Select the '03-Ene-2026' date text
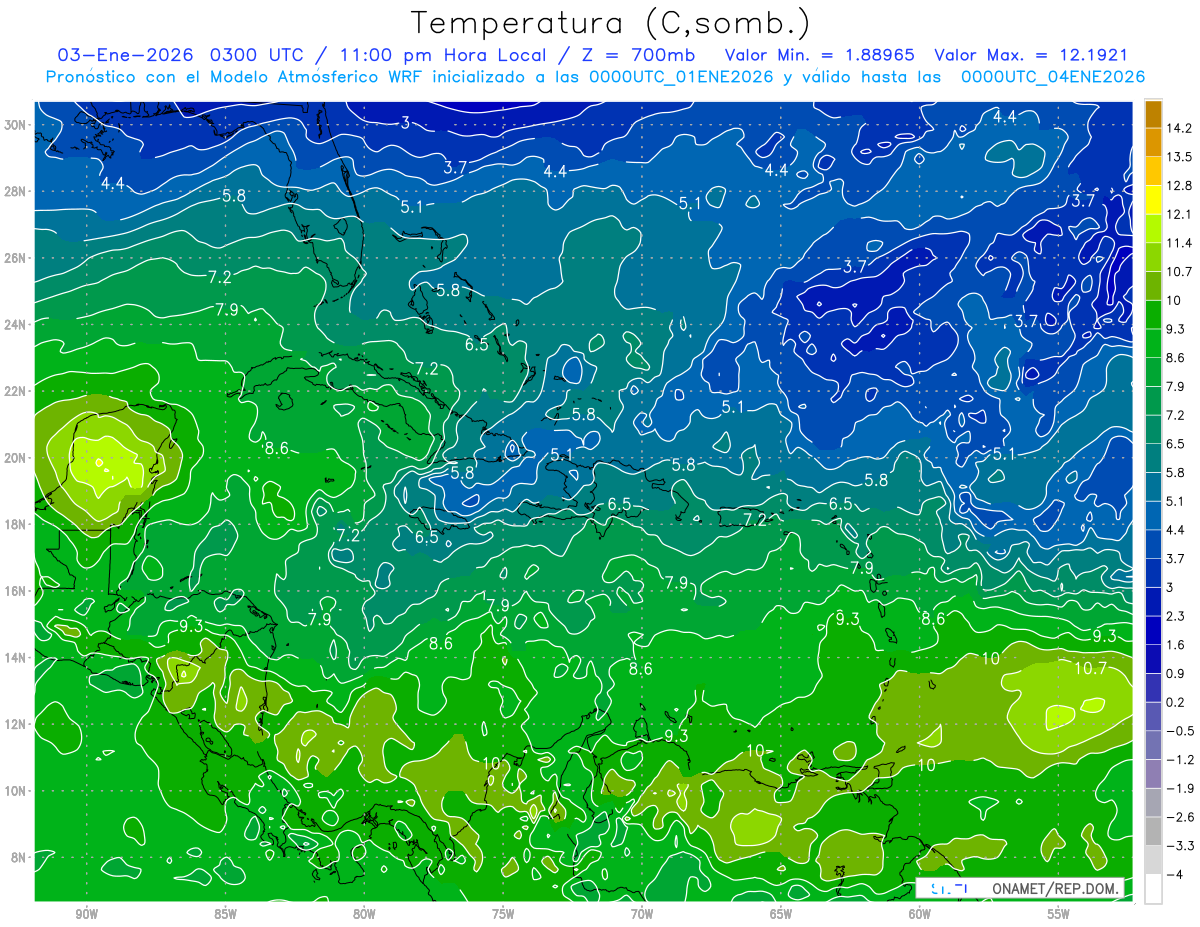 [x=126, y=55]
